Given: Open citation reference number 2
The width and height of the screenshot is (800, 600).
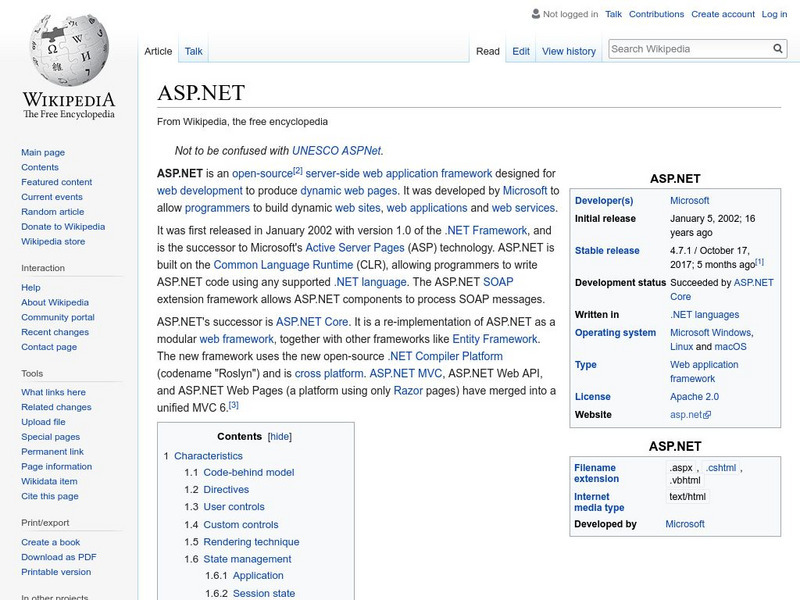Looking at the screenshot, I should click(x=298, y=170).
